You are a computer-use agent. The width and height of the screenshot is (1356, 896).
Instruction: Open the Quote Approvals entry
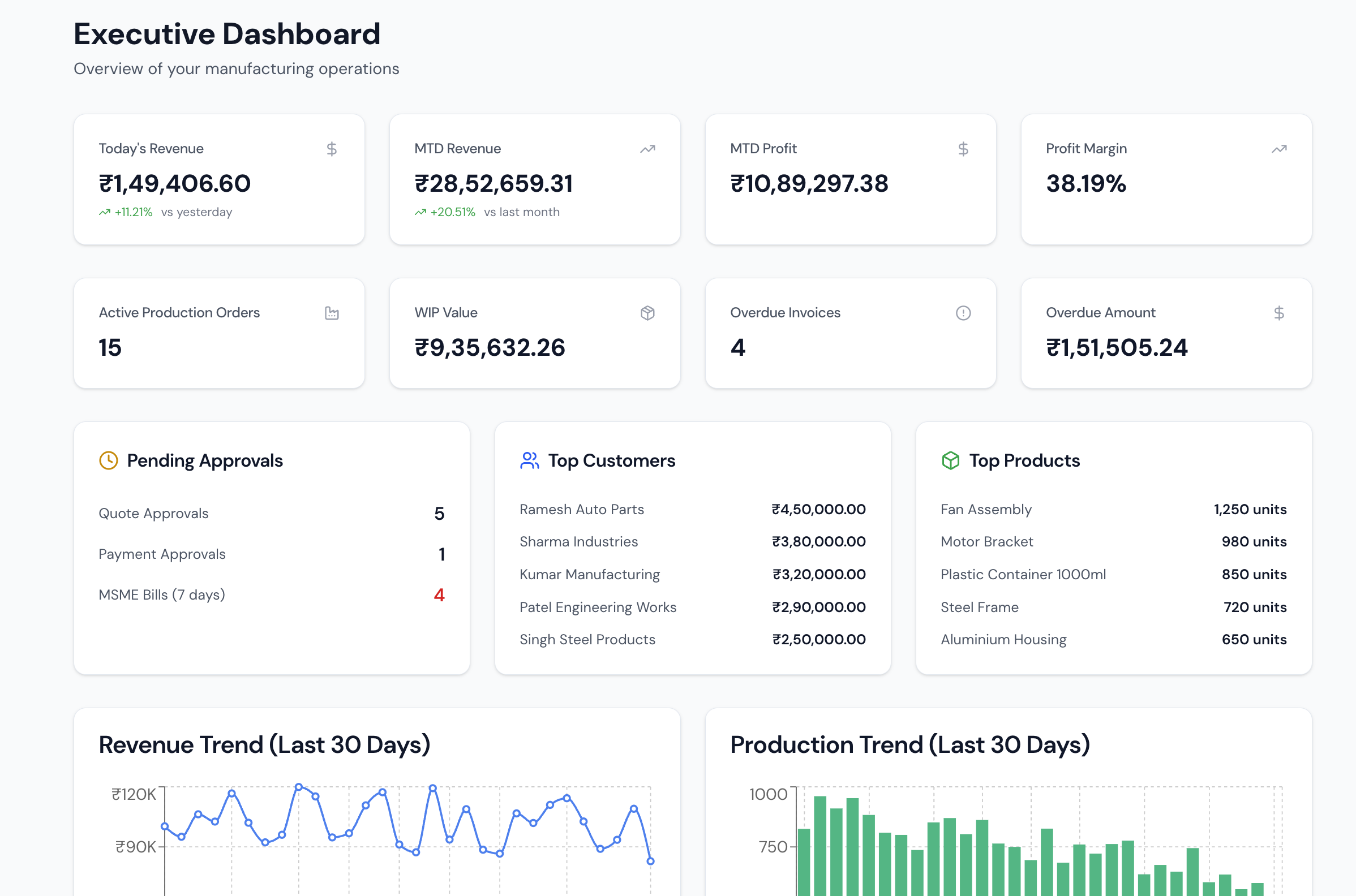[153, 513]
